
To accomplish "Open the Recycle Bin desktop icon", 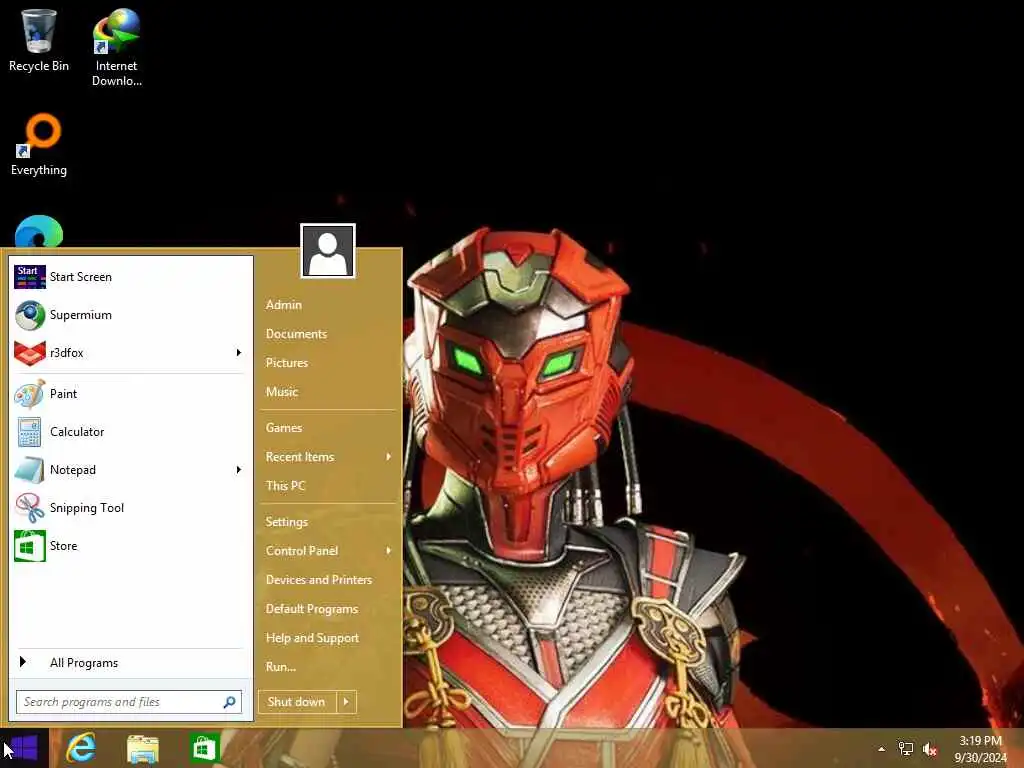I will [x=39, y=40].
